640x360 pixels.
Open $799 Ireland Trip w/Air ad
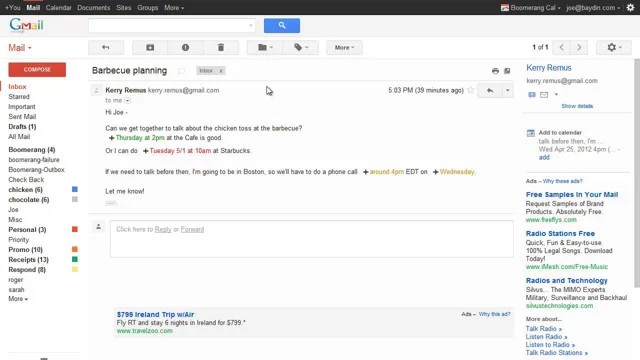click(156, 314)
